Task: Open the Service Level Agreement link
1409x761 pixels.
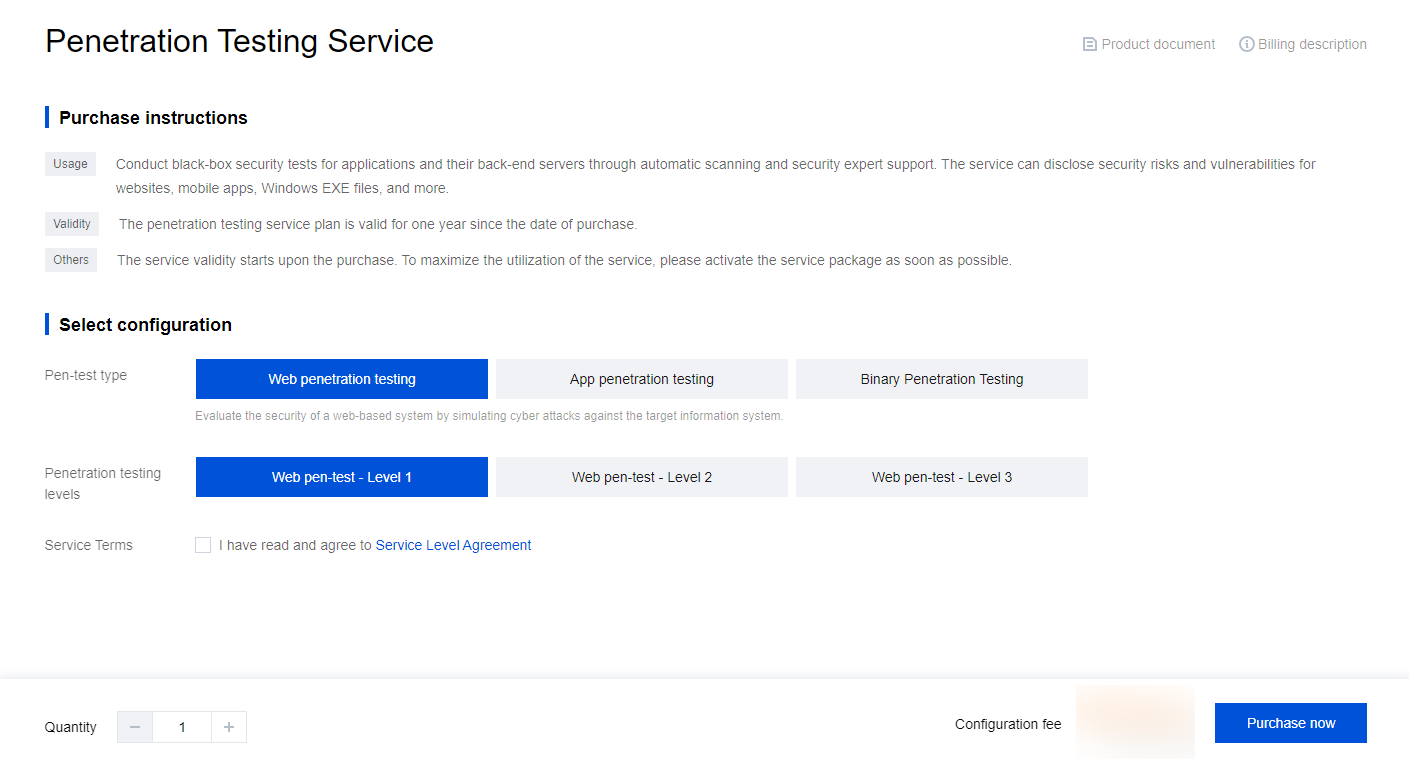Action: (x=453, y=545)
